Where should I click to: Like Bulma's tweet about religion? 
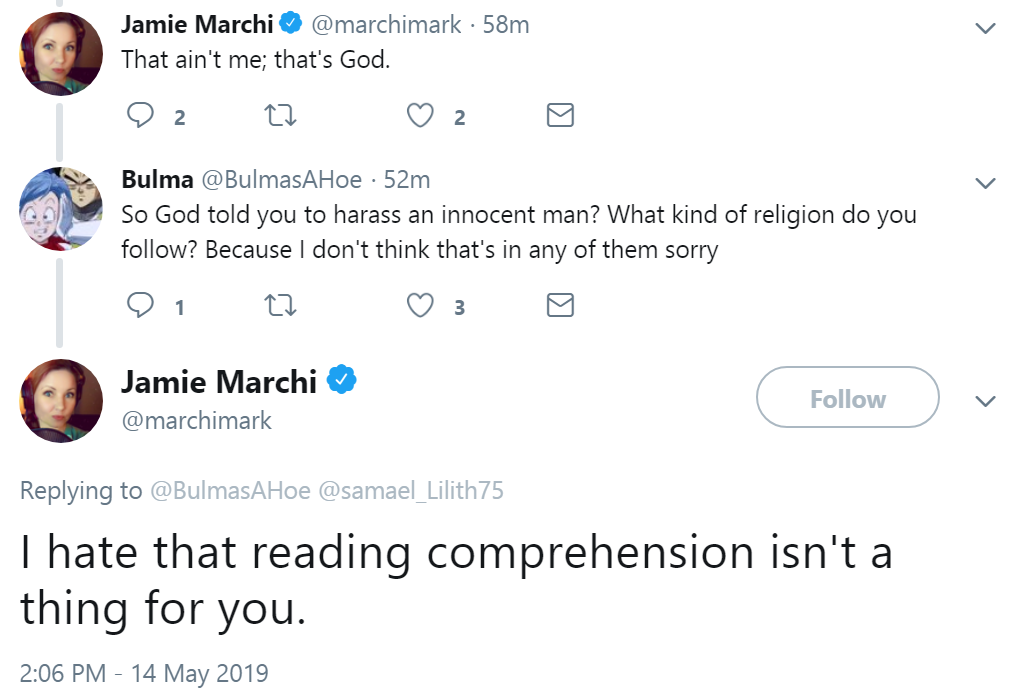(x=420, y=306)
